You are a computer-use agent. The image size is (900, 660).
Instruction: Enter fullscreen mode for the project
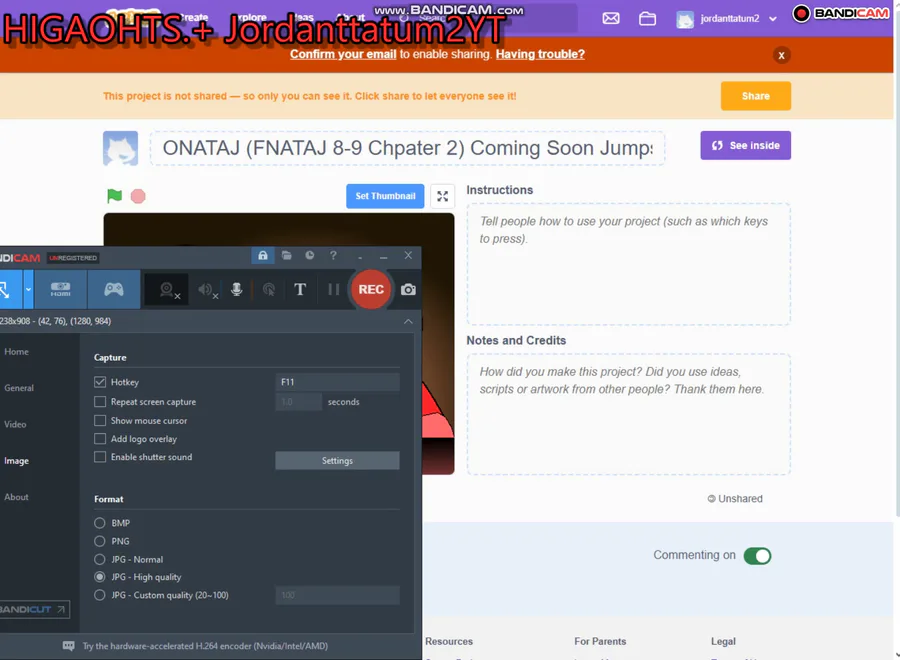pyautogui.click(x=443, y=196)
